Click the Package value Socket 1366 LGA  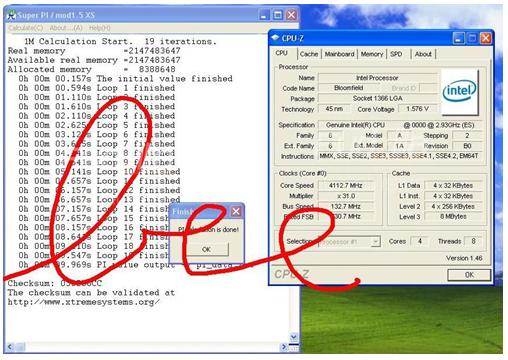click(378, 98)
